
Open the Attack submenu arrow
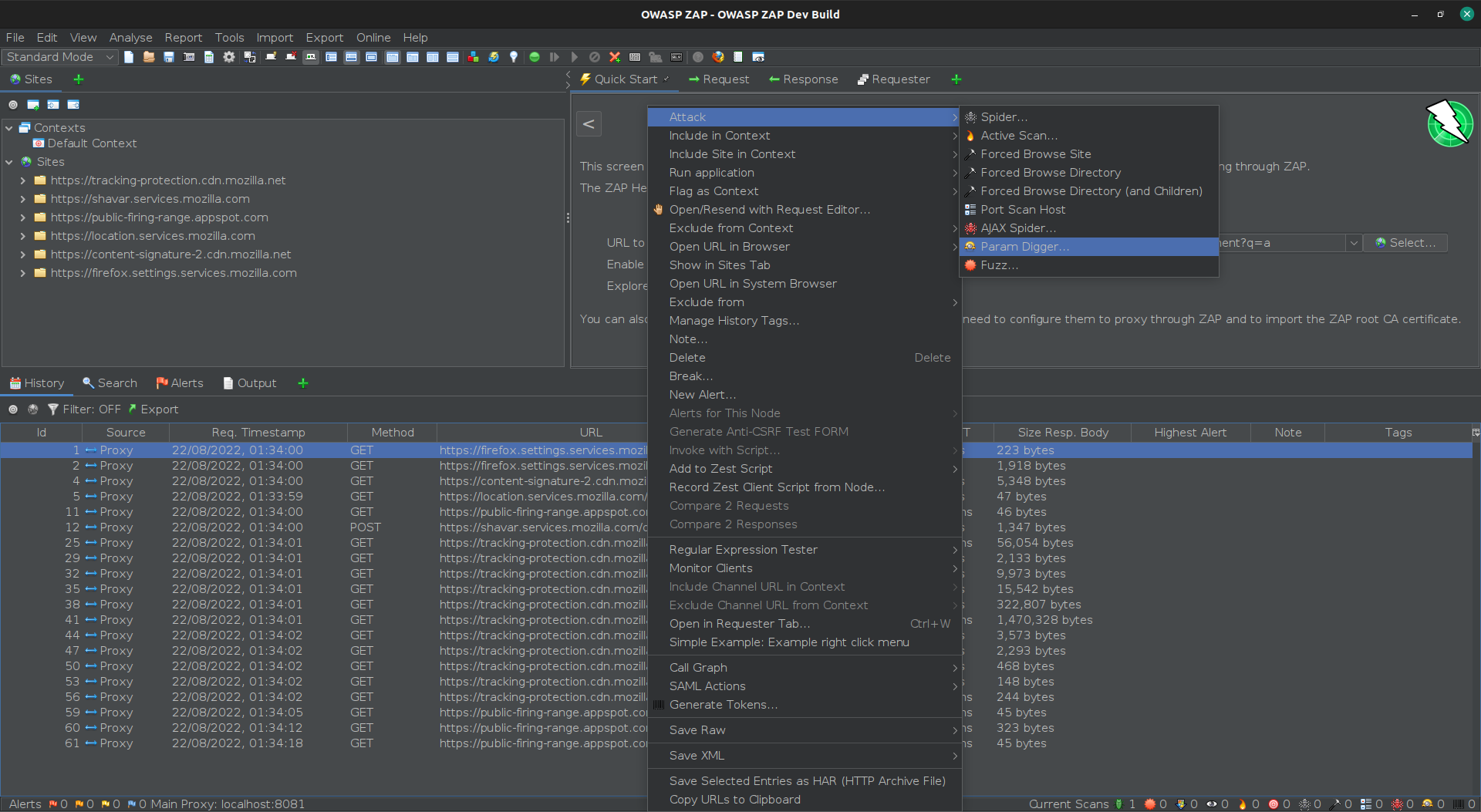click(954, 116)
